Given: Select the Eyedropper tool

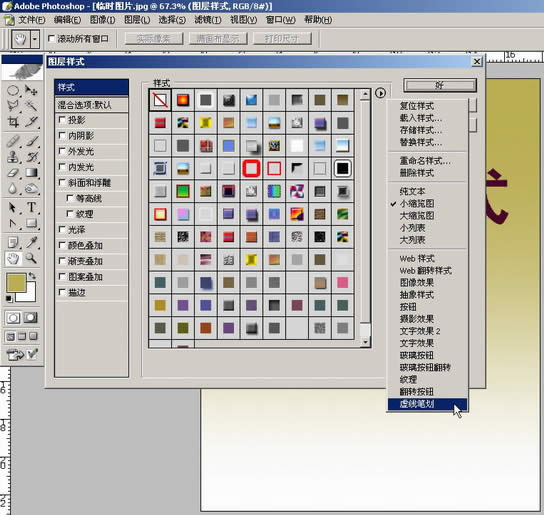Looking at the screenshot, I should pos(31,242).
